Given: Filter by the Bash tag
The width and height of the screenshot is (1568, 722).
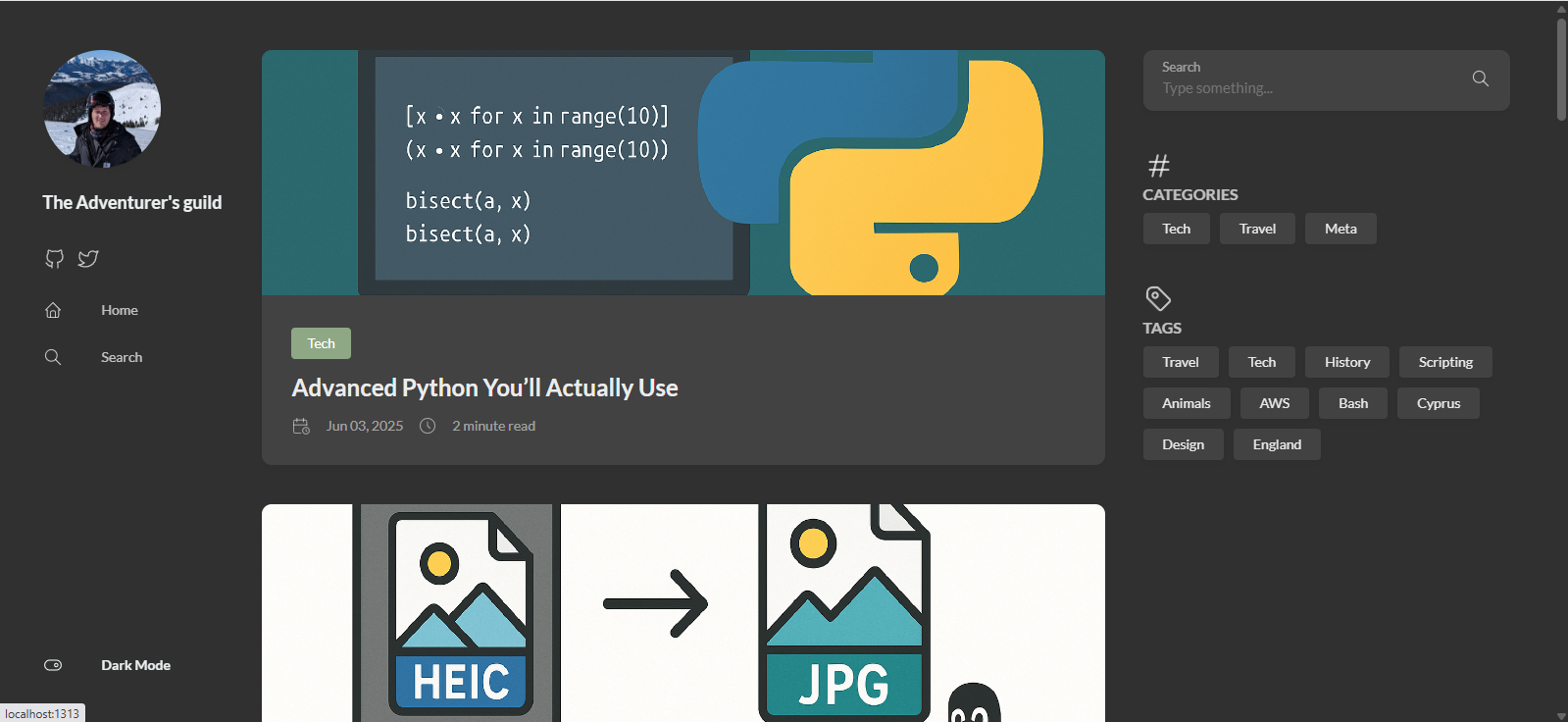Looking at the screenshot, I should coord(1353,403).
